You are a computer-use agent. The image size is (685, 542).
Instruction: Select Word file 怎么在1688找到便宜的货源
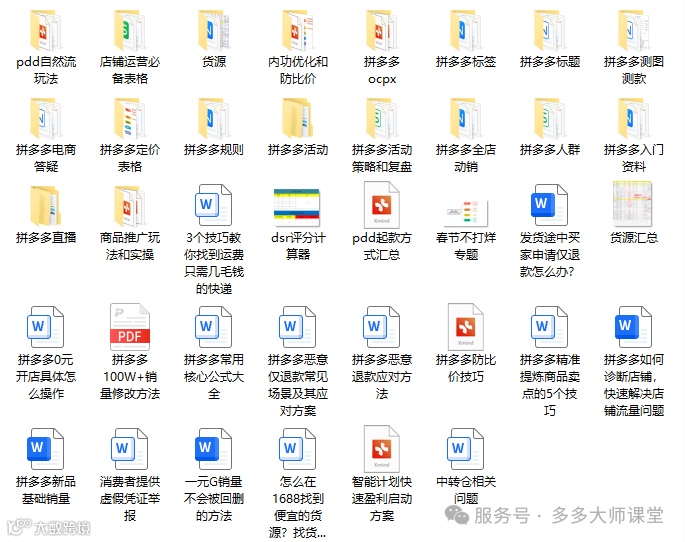pos(298,449)
